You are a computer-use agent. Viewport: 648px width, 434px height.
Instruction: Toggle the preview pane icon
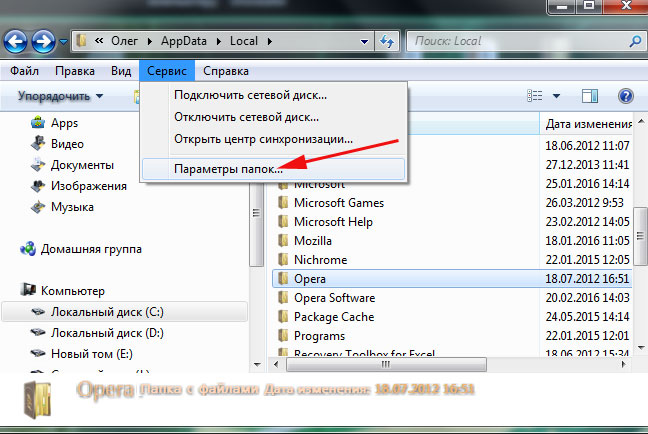pos(590,96)
